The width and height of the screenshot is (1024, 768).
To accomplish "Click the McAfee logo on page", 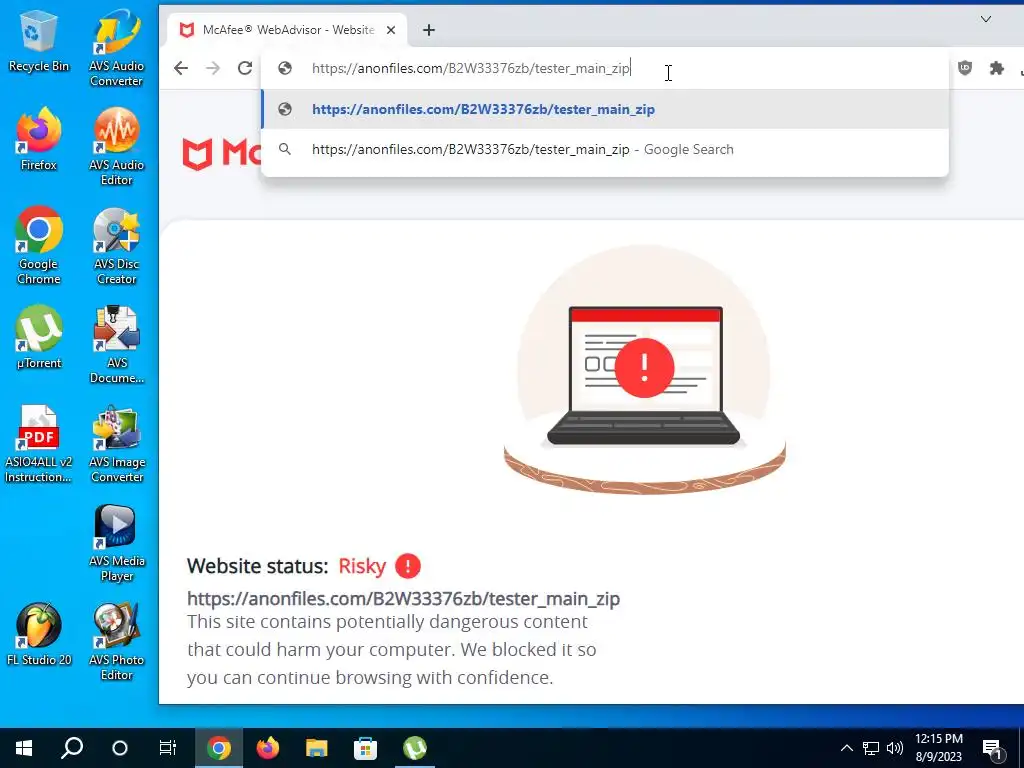I will (221, 154).
